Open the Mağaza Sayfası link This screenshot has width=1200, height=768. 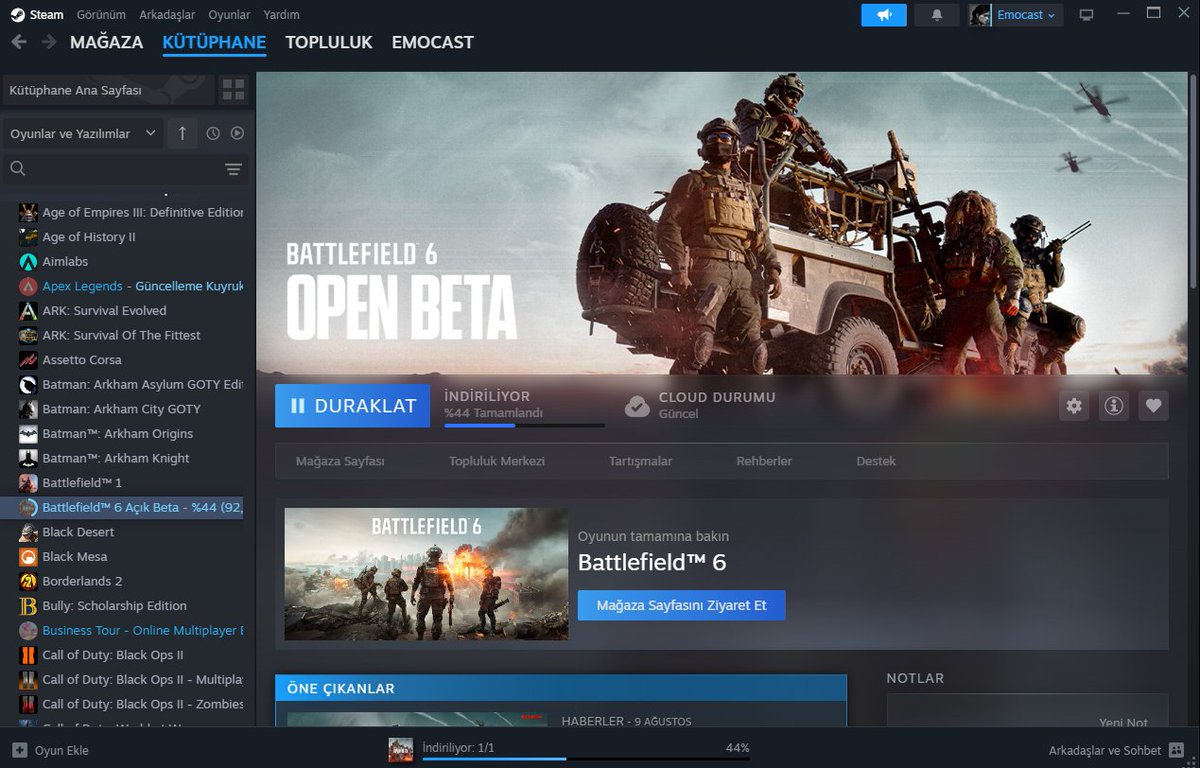tap(340, 461)
